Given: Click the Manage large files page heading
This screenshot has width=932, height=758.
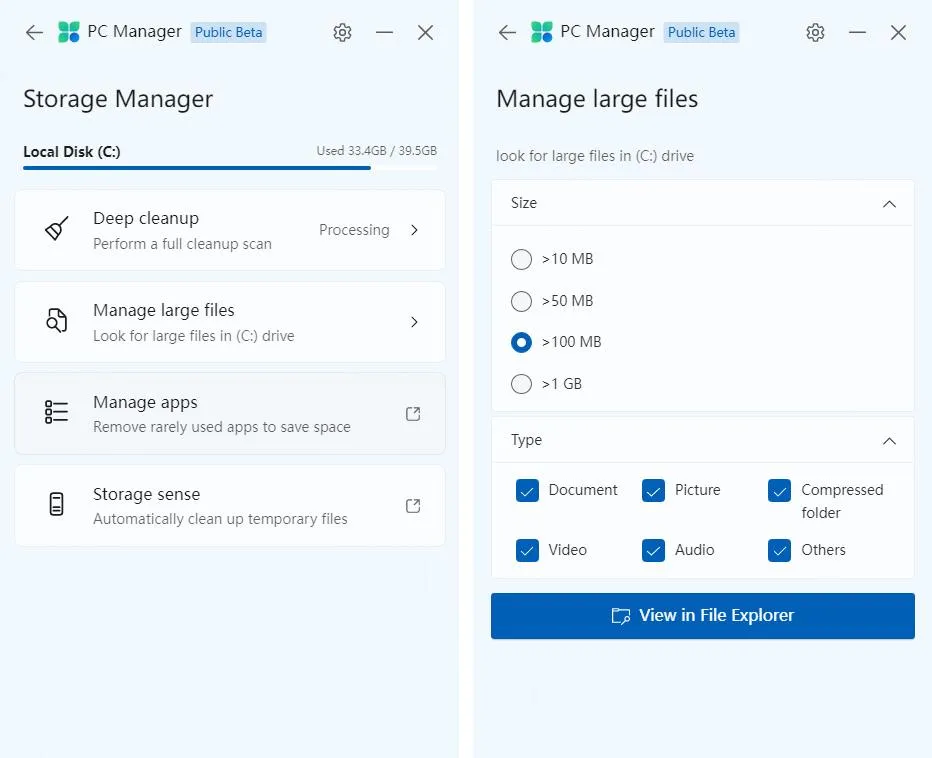Looking at the screenshot, I should click(x=597, y=99).
